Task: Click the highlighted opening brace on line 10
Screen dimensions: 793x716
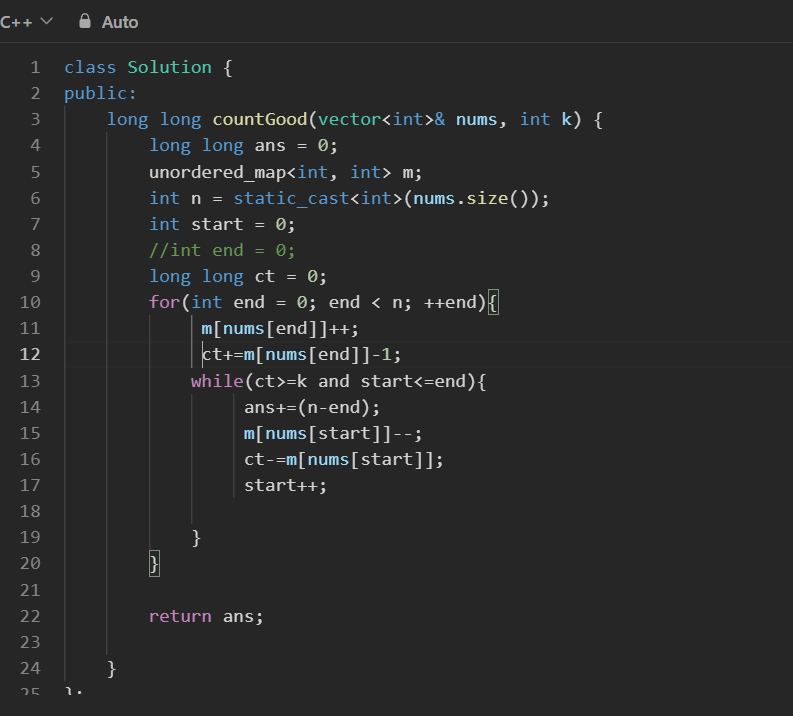Action: 493,302
